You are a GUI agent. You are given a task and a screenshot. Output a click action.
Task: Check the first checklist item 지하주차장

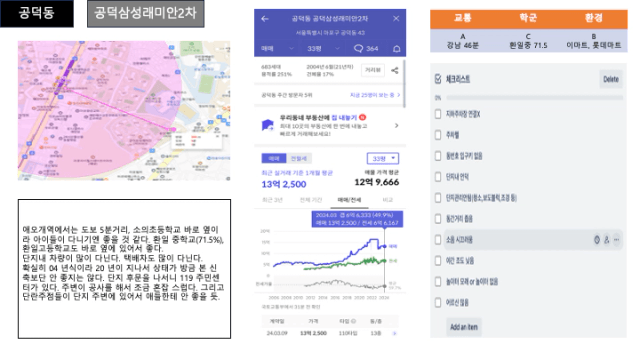pyautogui.click(x=438, y=114)
